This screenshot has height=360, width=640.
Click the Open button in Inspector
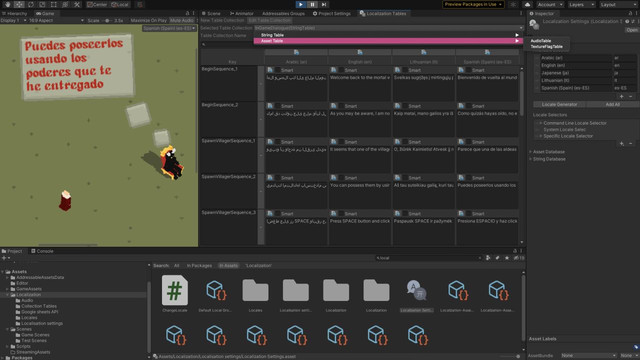coord(632,30)
